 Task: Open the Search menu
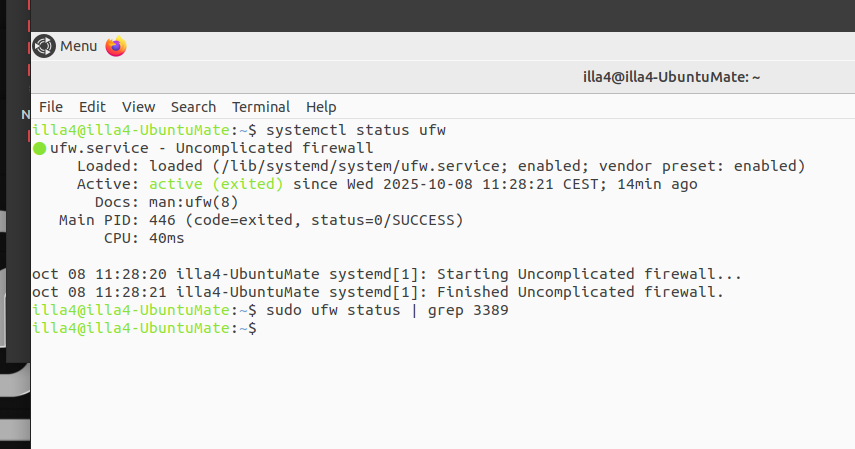click(x=193, y=107)
